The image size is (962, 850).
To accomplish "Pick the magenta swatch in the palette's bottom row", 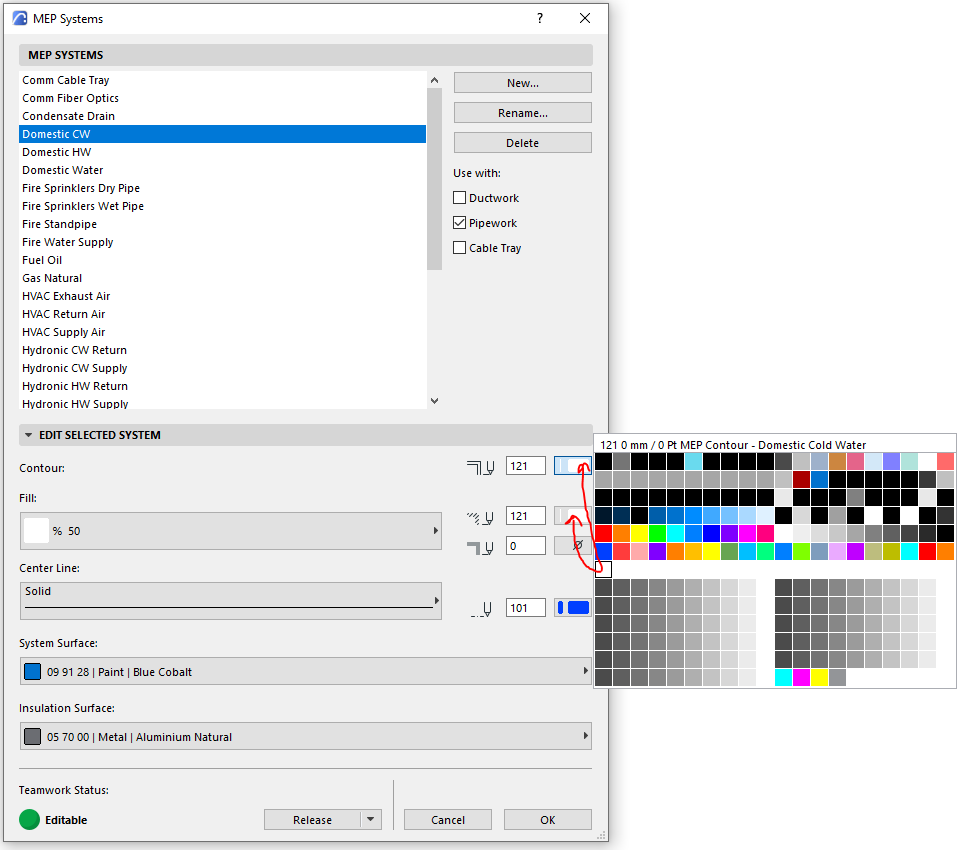I will pyautogui.click(x=801, y=678).
